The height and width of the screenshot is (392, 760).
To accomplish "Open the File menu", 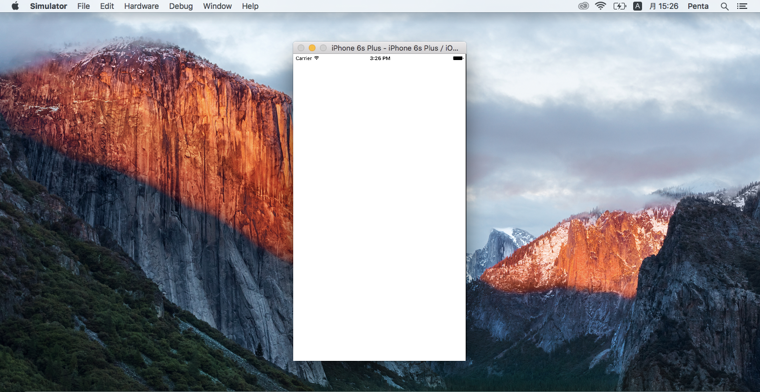I will click(83, 6).
